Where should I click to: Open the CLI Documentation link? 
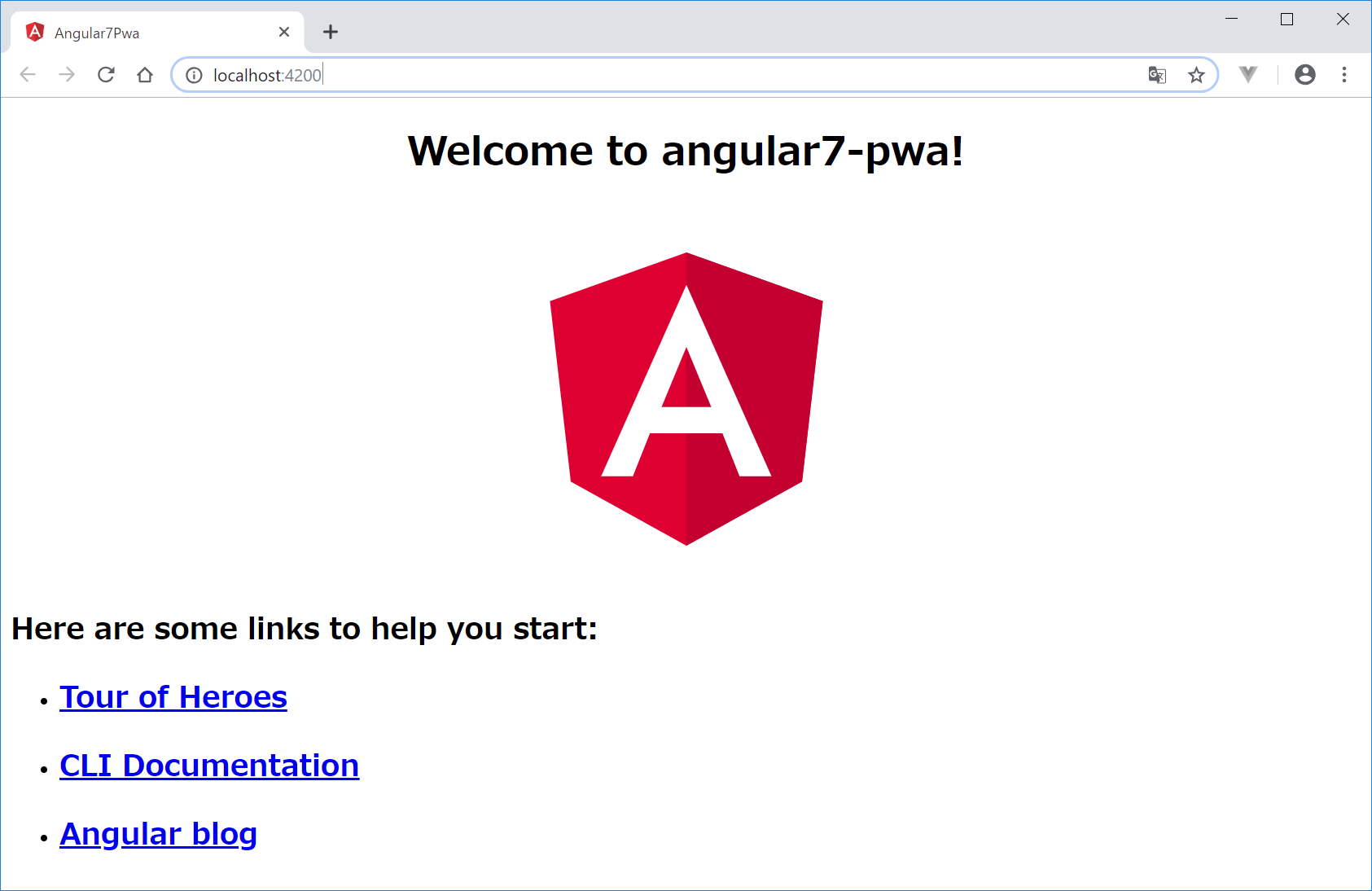[209, 766]
